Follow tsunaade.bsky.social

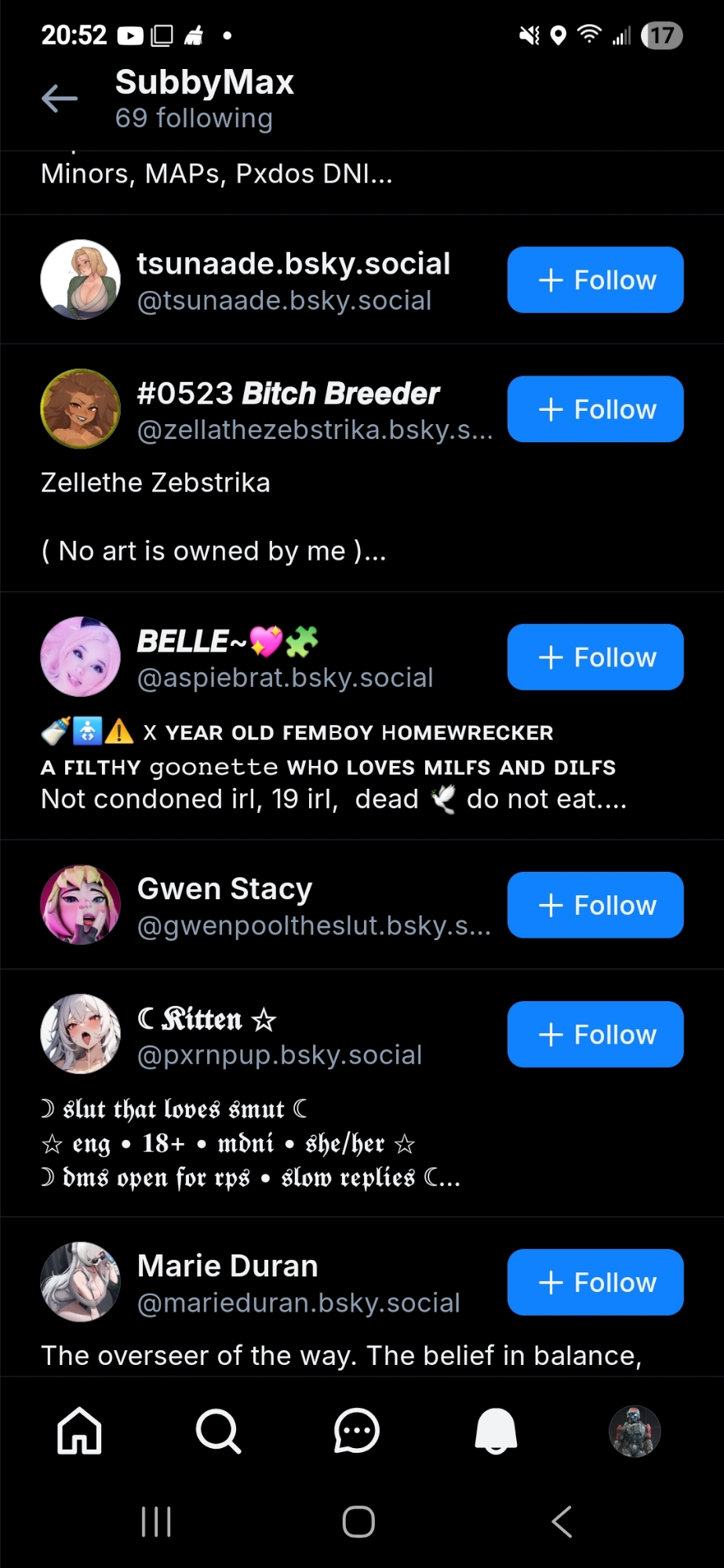point(595,280)
